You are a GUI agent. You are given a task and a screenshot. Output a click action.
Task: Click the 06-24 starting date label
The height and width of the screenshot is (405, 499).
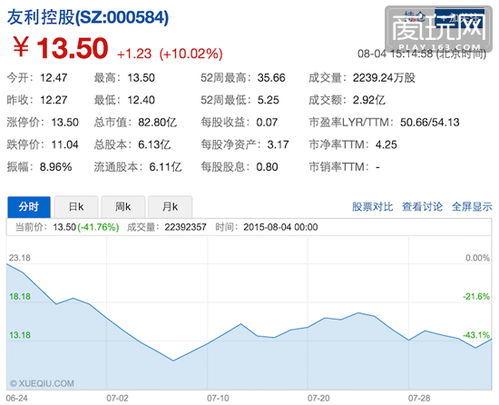tap(17, 398)
